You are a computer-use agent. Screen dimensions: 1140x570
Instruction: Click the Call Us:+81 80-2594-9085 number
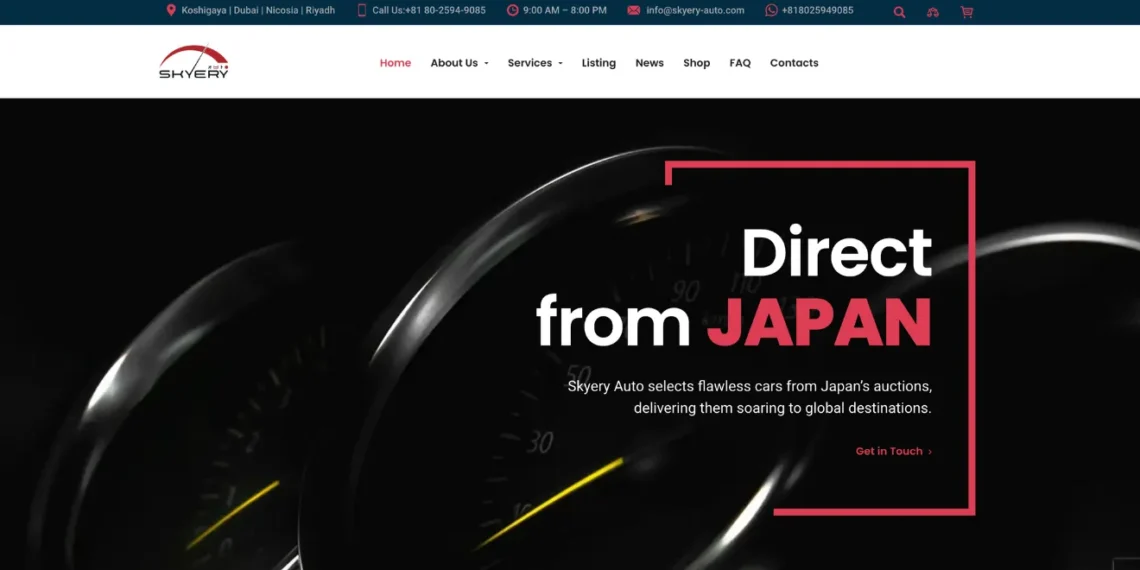(429, 10)
